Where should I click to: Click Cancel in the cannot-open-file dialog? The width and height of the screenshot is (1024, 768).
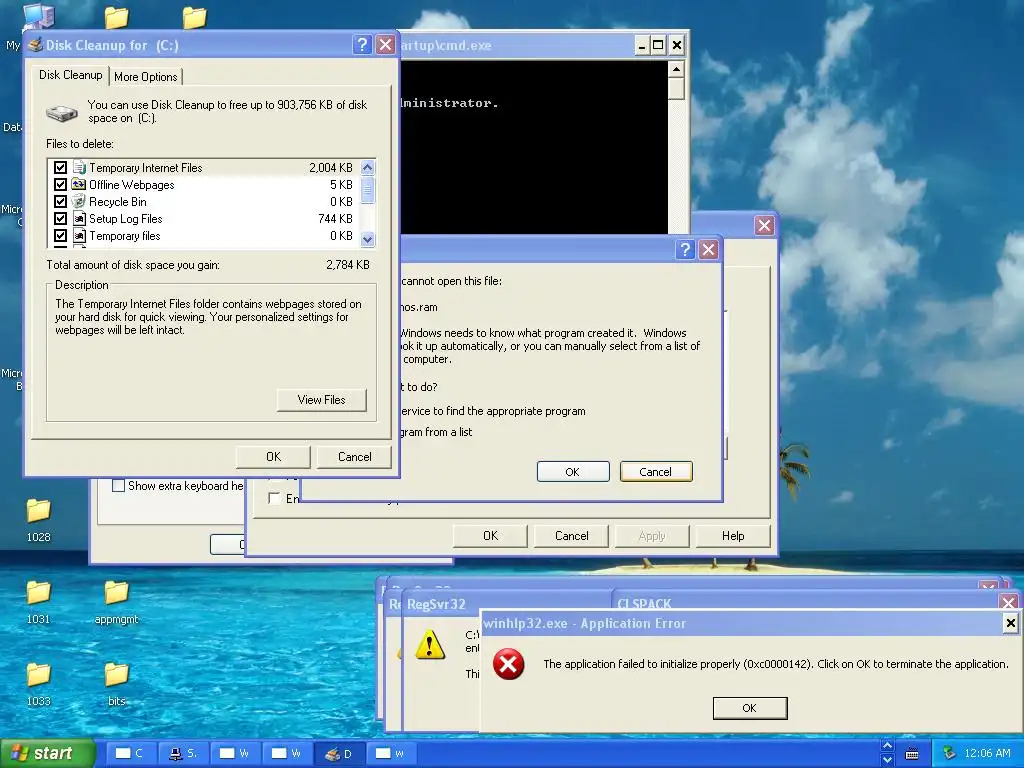pyautogui.click(x=656, y=472)
